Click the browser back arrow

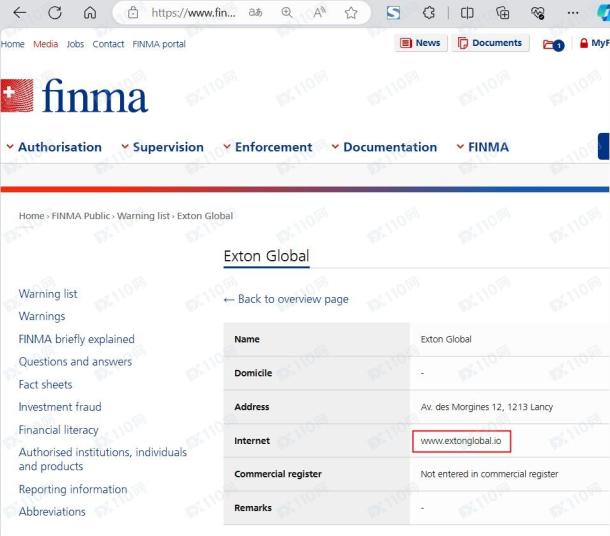(x=19, y=13)
